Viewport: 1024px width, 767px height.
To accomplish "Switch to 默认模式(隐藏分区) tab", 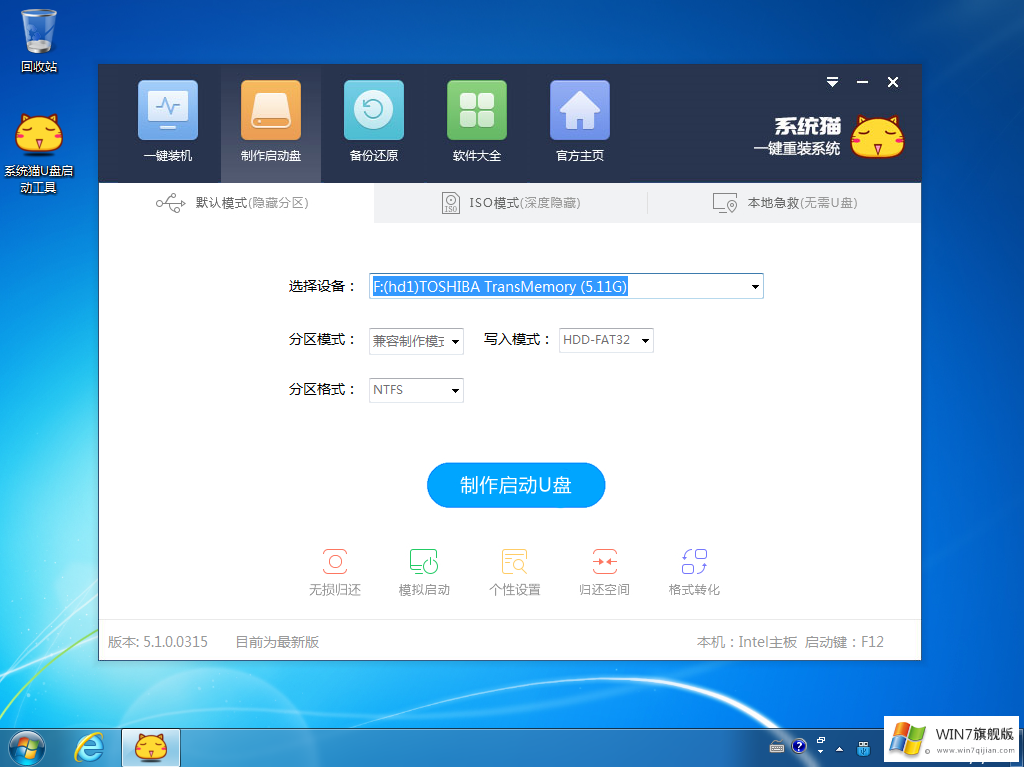I will 236,203.
